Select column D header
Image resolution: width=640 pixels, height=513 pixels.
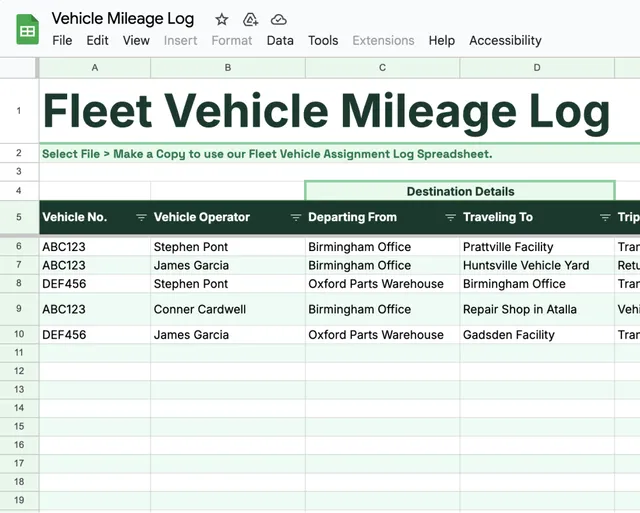pos(537,68)
